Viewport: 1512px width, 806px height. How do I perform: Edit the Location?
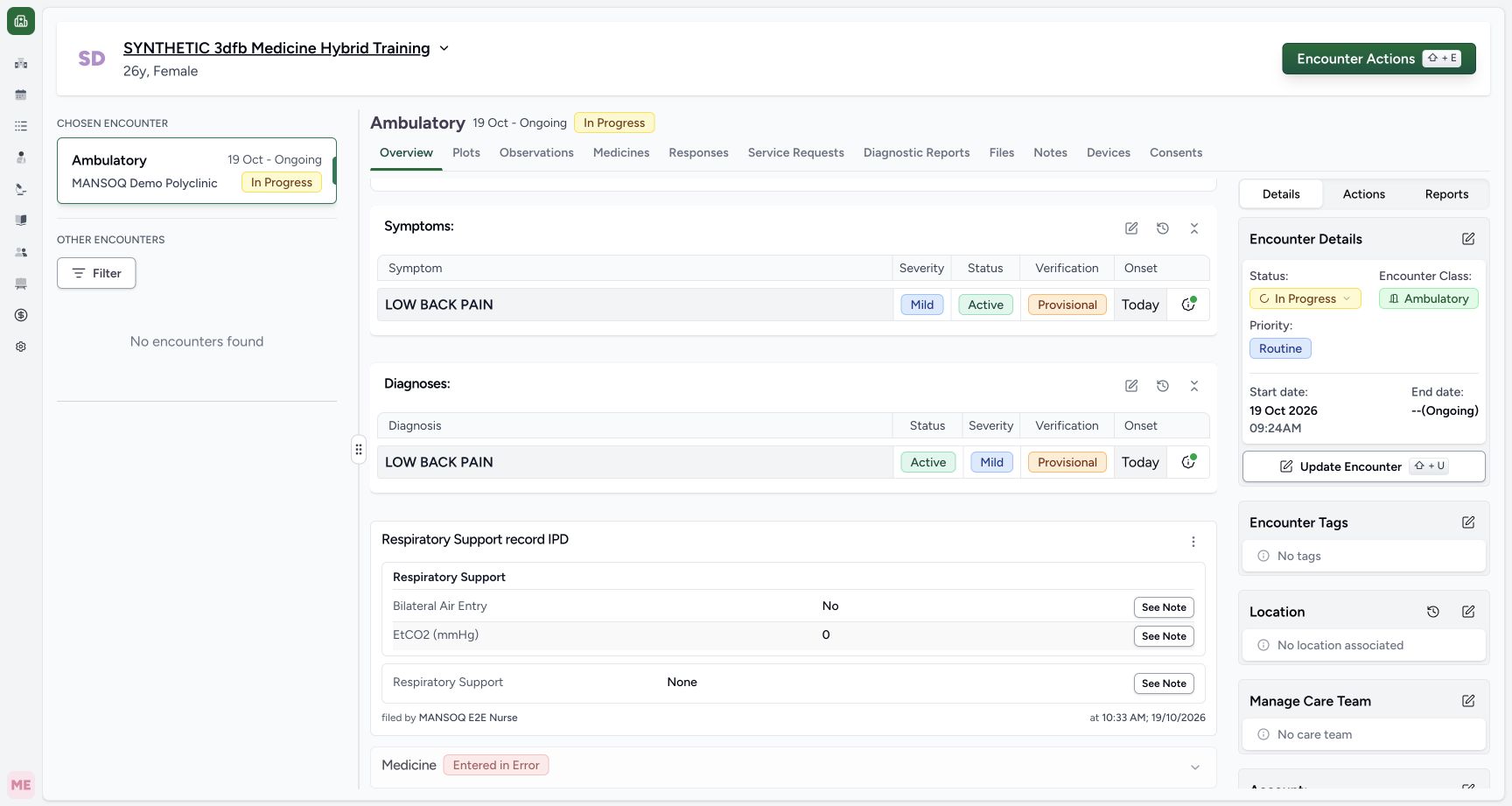click(1468, 612)
